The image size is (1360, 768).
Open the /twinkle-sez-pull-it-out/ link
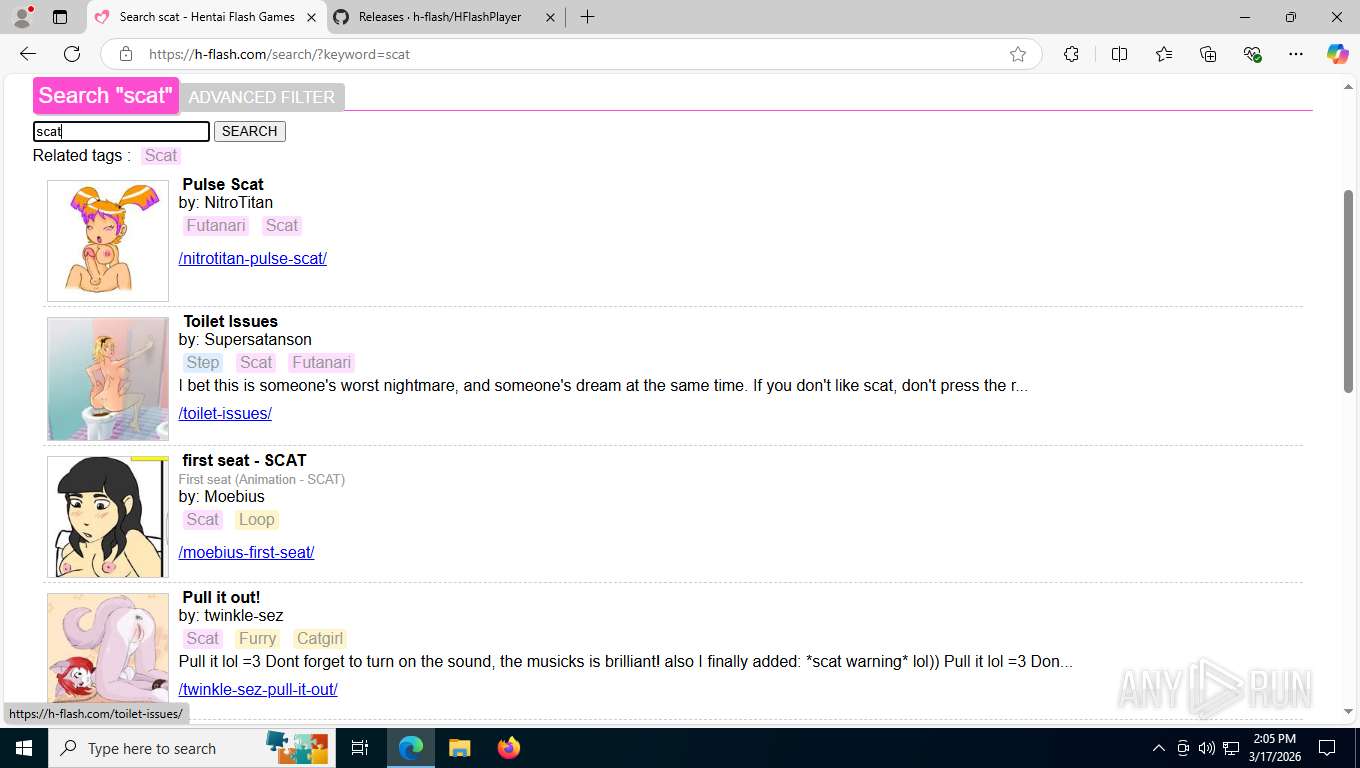pos(258,689)
